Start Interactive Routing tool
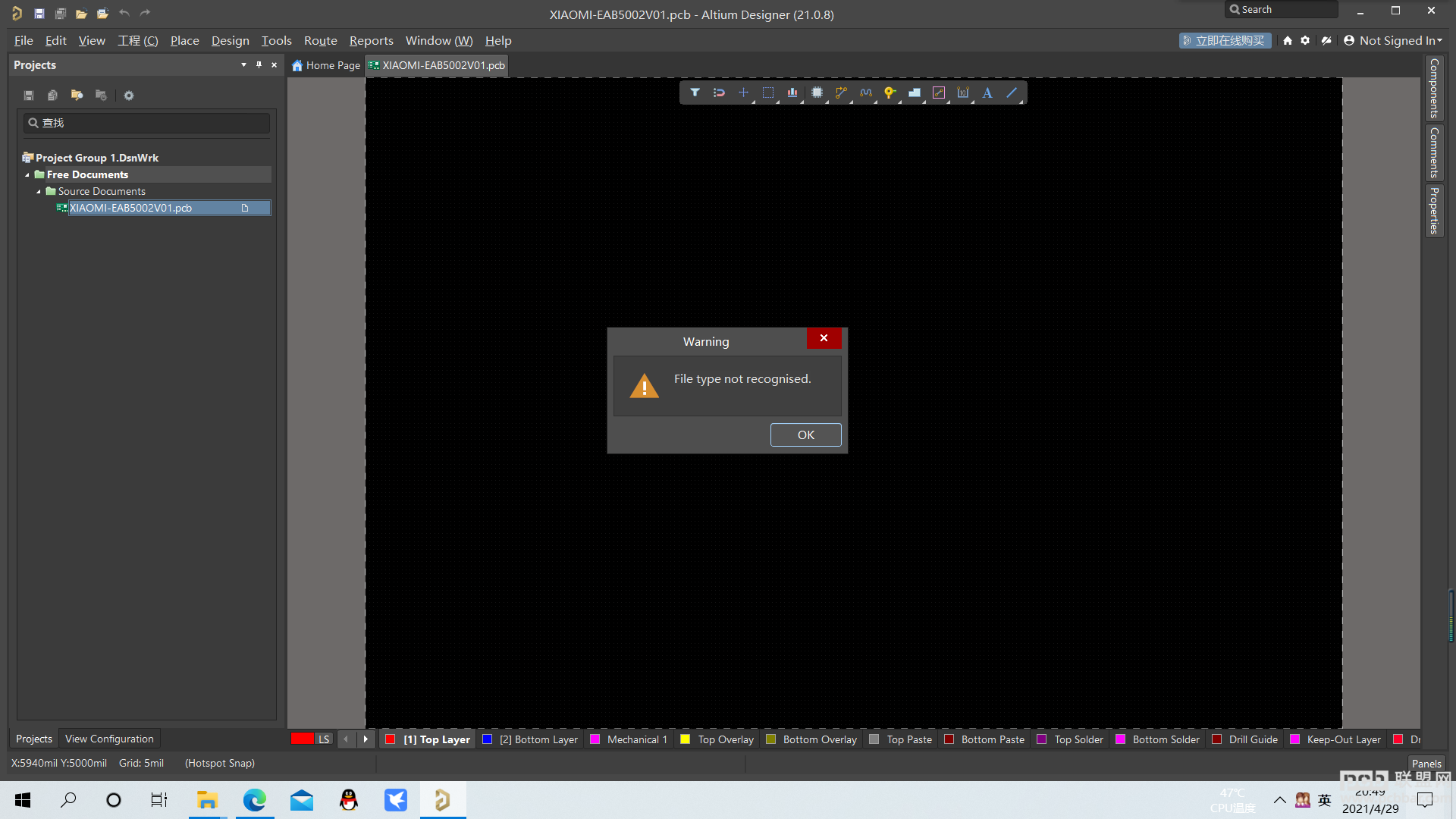 (x=841, y=93)
